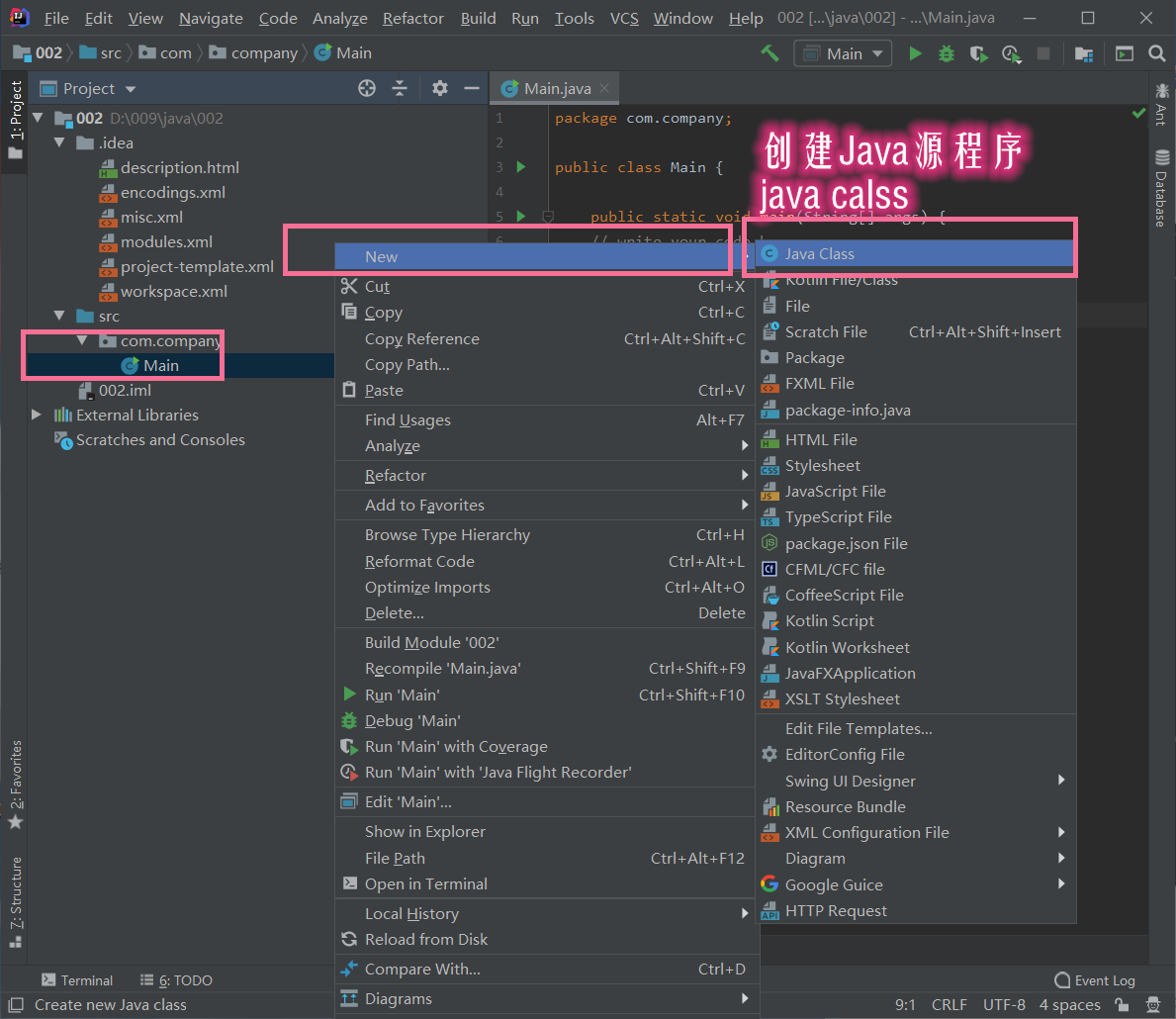1176x1019 pixels.
Task: Open the VCS menu in menu bar
Action: coord(624,18)
